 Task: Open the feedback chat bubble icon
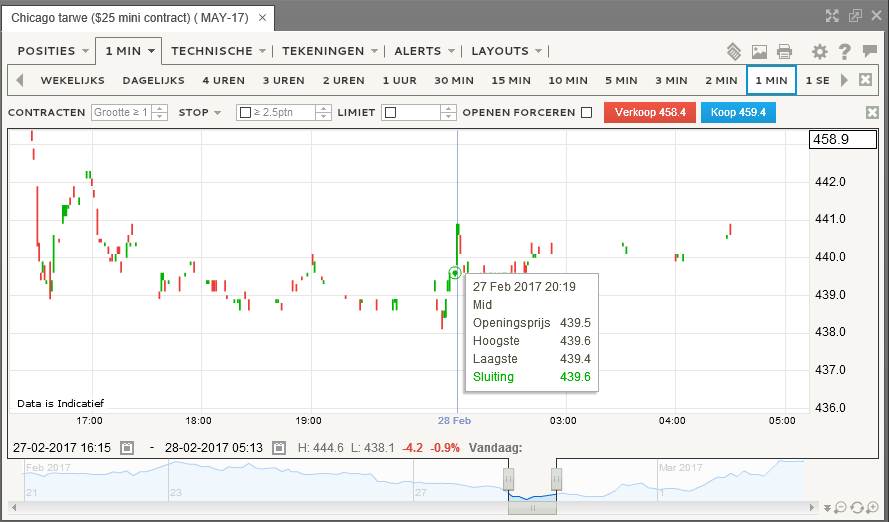tap(870, 52)
